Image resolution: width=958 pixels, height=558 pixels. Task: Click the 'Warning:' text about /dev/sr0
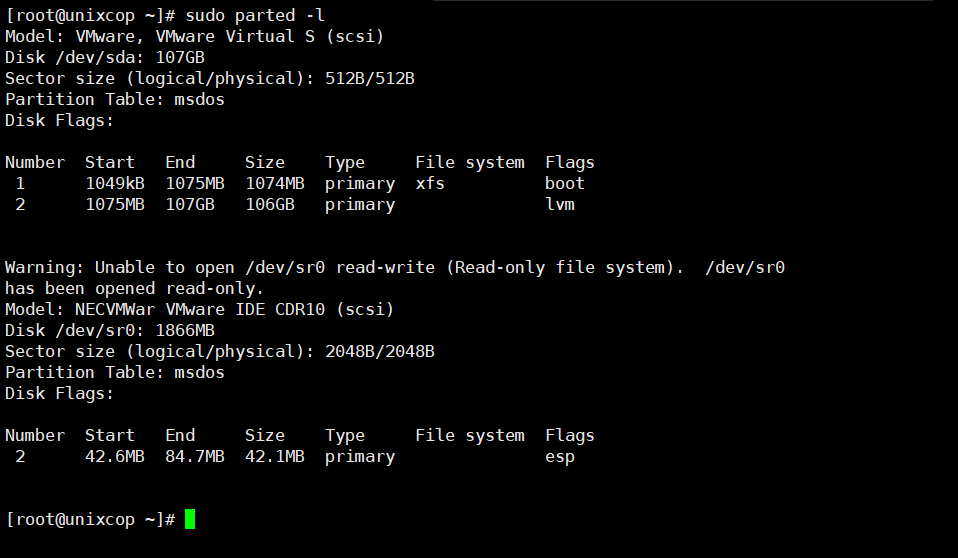click(45, 268)
